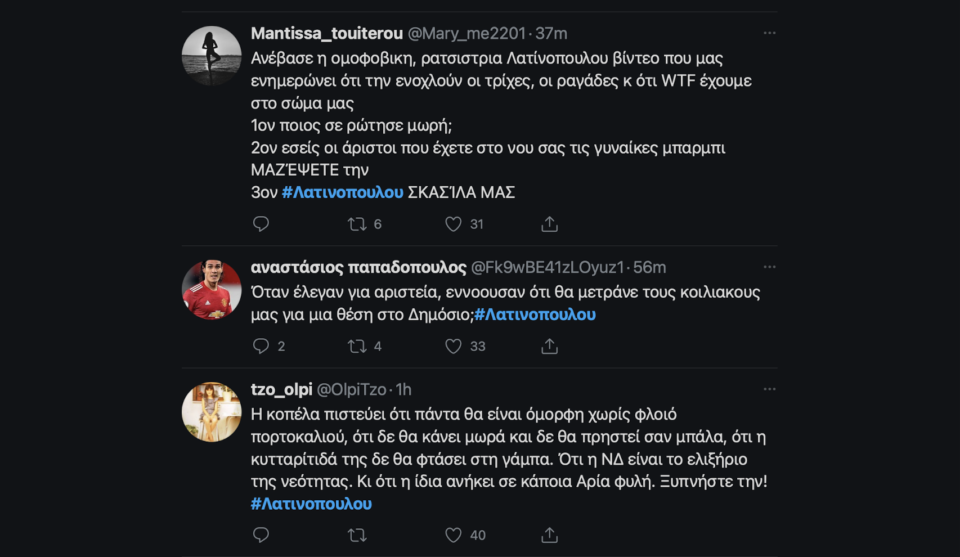
Task: Open #Λατινοπουλου hashtag in Mantissa_touiterou's tweet
Action: tap(342, 192)
